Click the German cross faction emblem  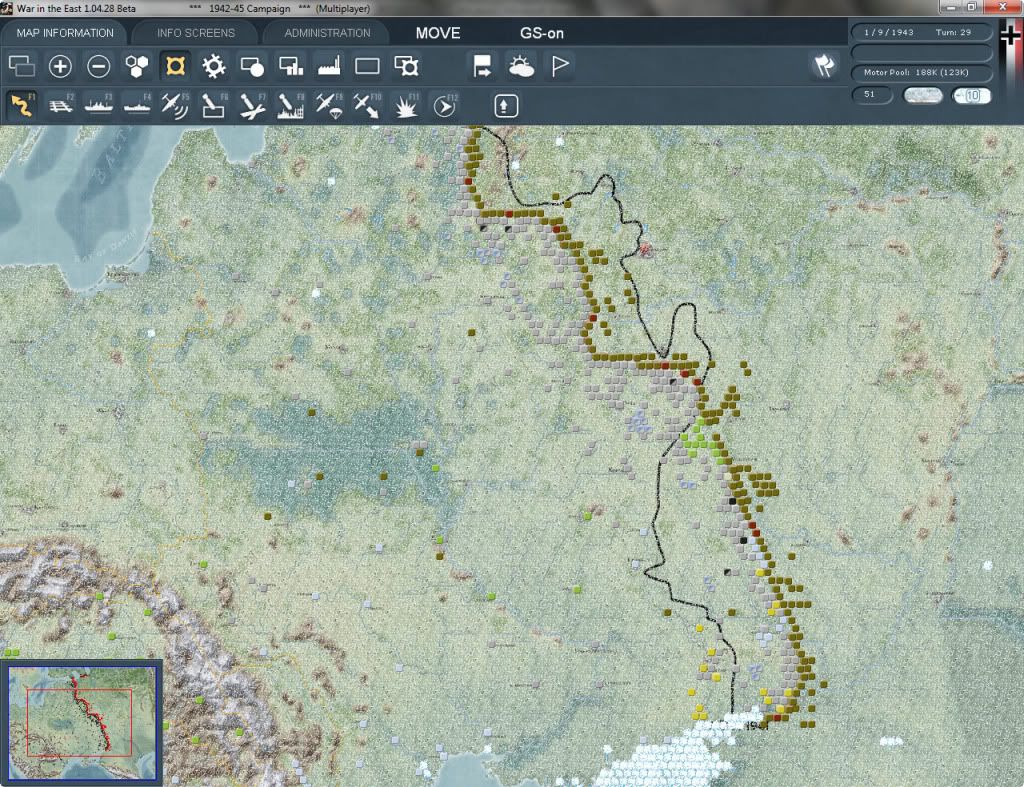tap(1010, 36)
